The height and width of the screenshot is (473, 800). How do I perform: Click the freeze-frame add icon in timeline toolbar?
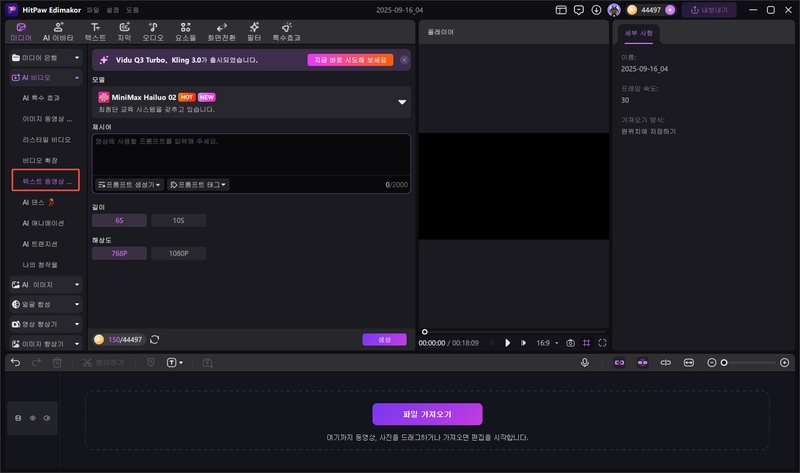pyautogui.click(x=207, y=363)
